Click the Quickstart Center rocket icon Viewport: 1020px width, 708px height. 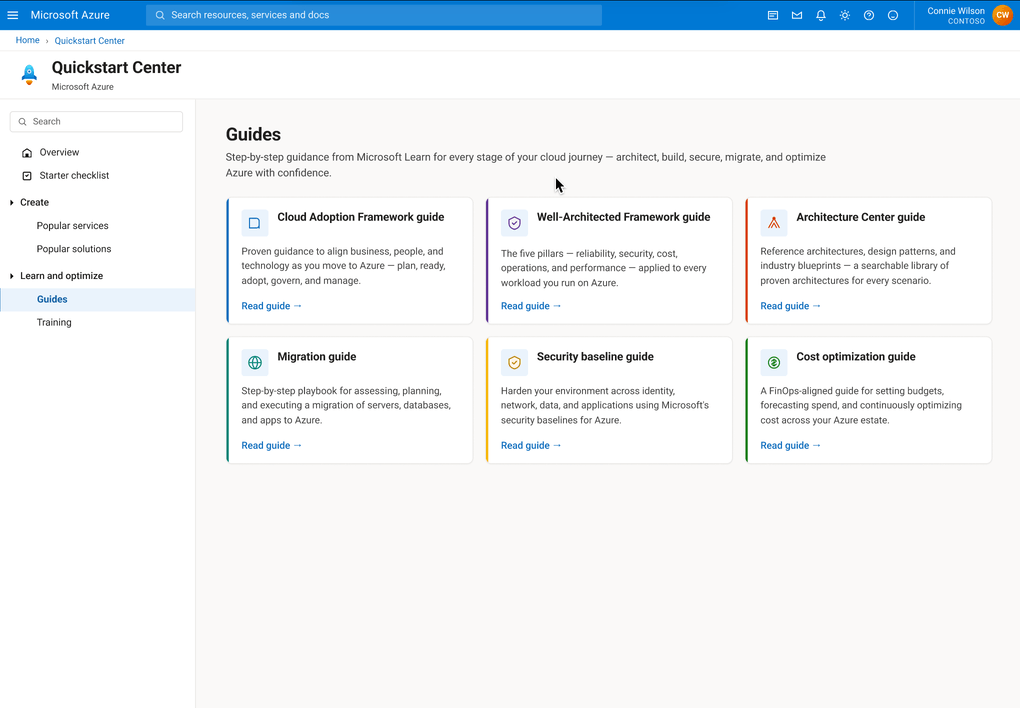pyautogui.click(x=29, y=75)
